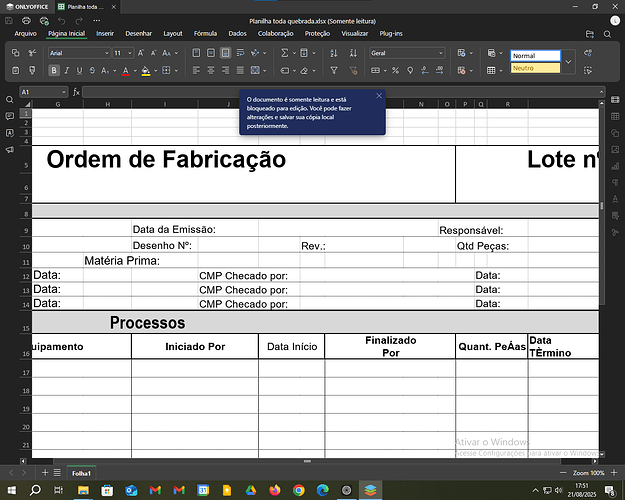This screenshot has height=500, width=625.
Task: Click the insert function fx icon
Action: coord(74,92)
